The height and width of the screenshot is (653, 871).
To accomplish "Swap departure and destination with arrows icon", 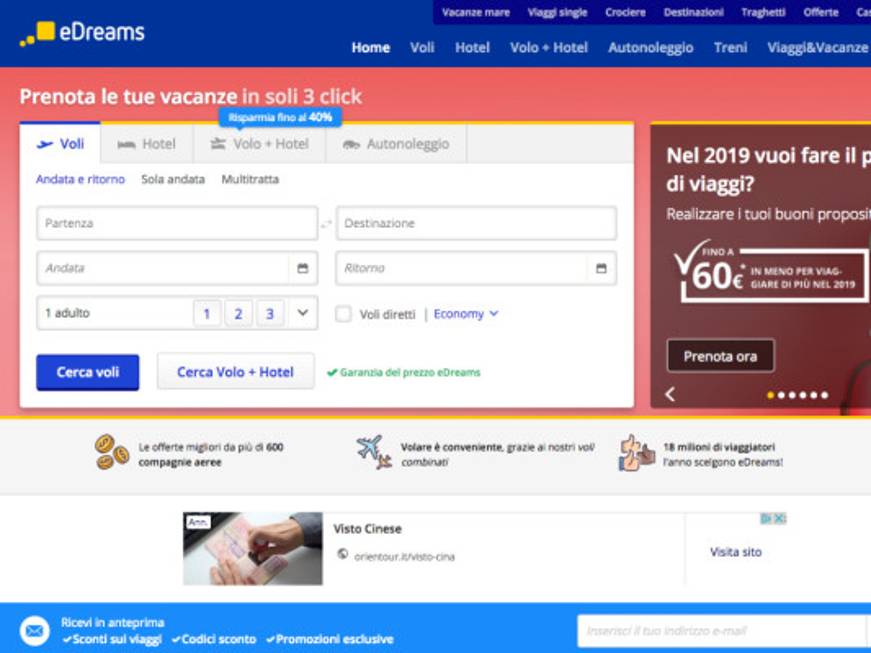I will pos(327,224).
